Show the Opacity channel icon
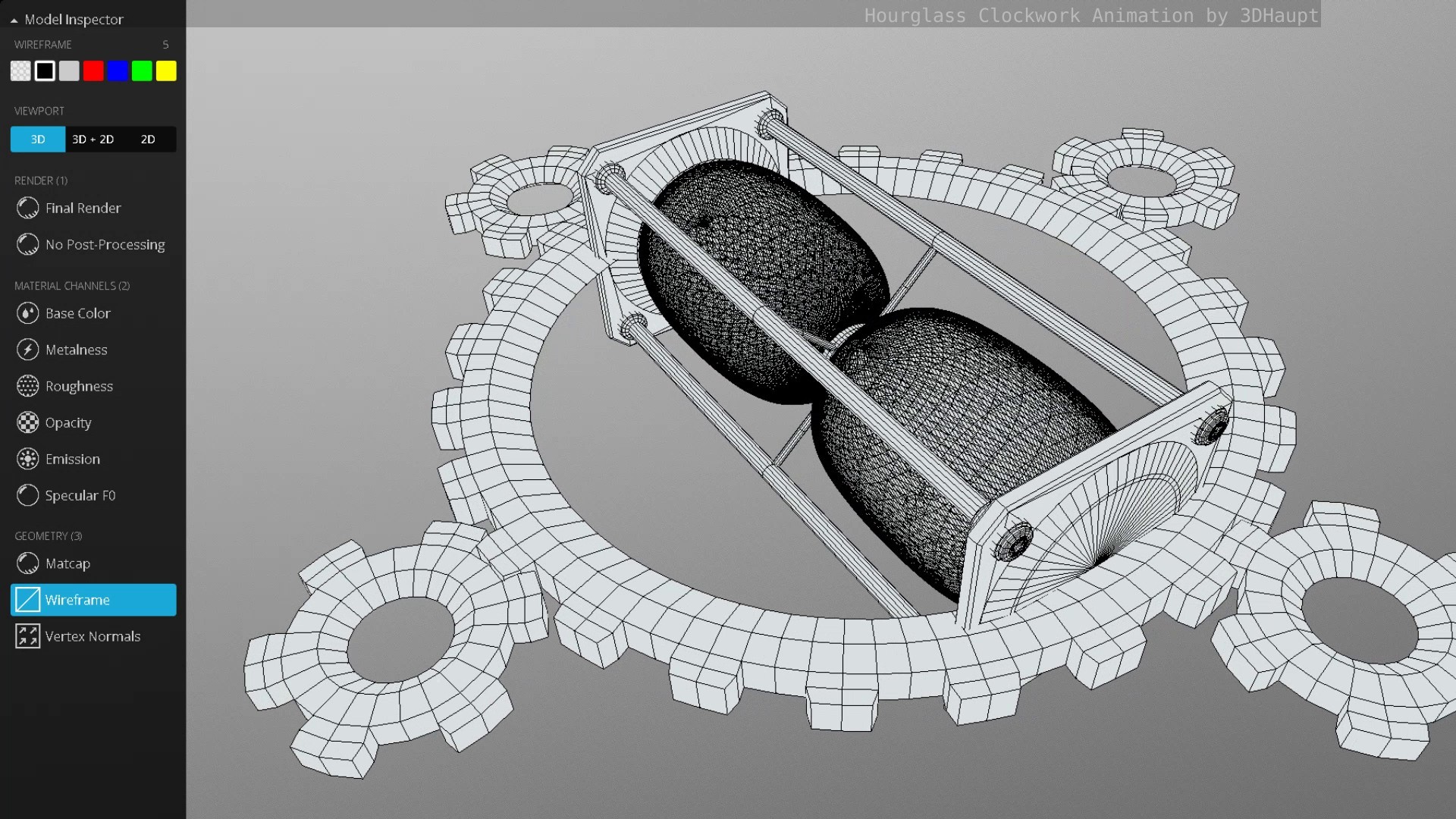Viewport: 1456px width, 819px height. (x=27, y=422)
